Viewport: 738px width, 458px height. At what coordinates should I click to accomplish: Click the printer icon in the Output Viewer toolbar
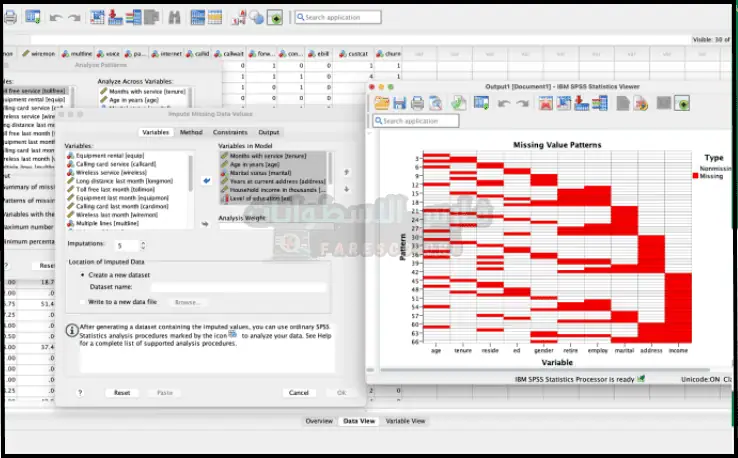tap(417, 103)
